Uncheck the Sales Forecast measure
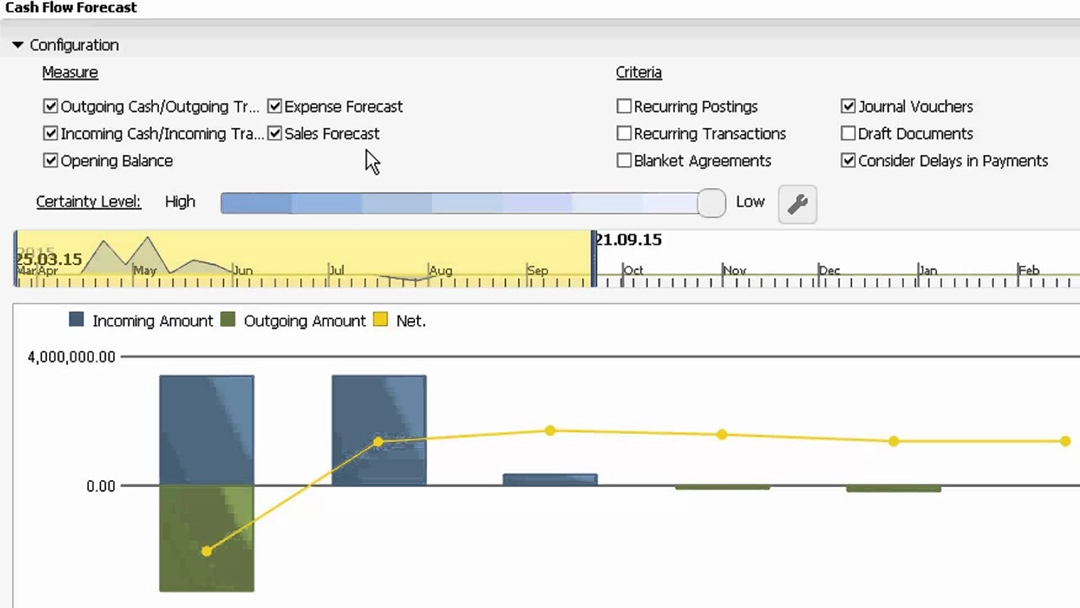The width and height of the screenshot is (1080, 608). (x=275, y=133)
